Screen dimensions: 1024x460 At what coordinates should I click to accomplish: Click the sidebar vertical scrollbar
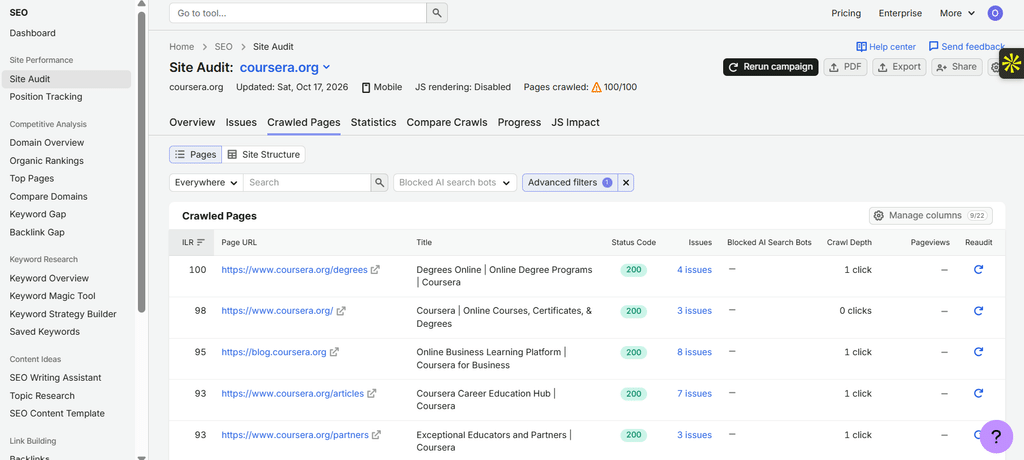pos(142,162)
